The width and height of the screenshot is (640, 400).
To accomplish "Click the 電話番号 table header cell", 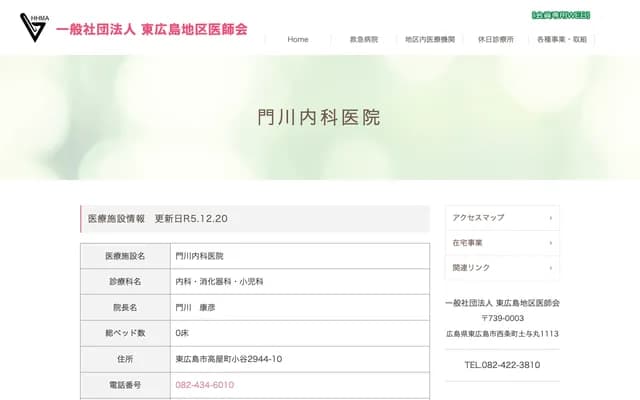I will tap(125, 385).
